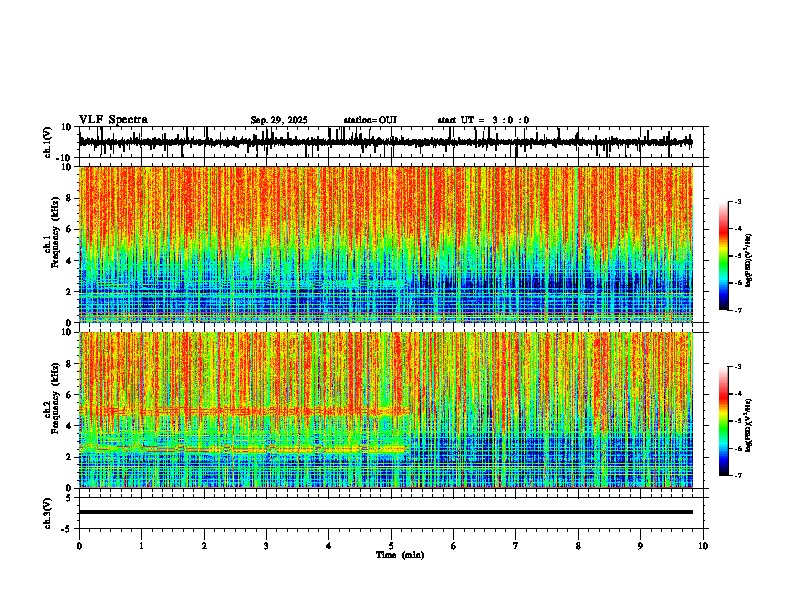Click the red 5 kHz band in ch.2 spectrogram
The height and width of the screenshot is (612, 792).
[x=245, y=411]
